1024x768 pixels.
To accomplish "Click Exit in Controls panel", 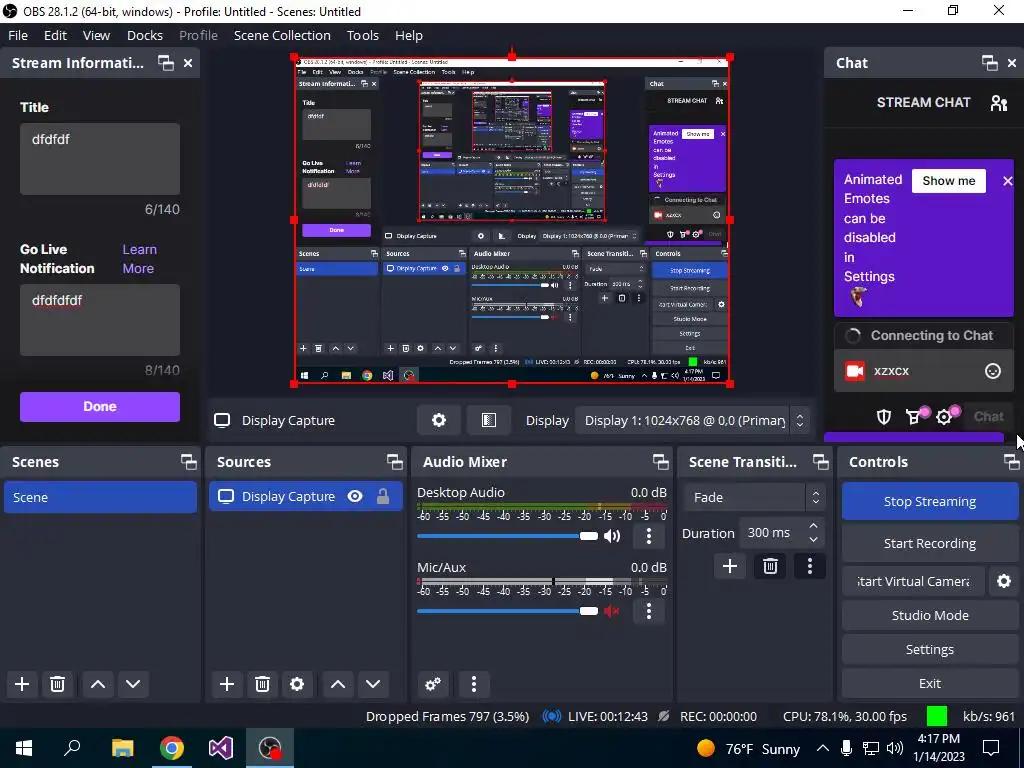I will (929, 683).
